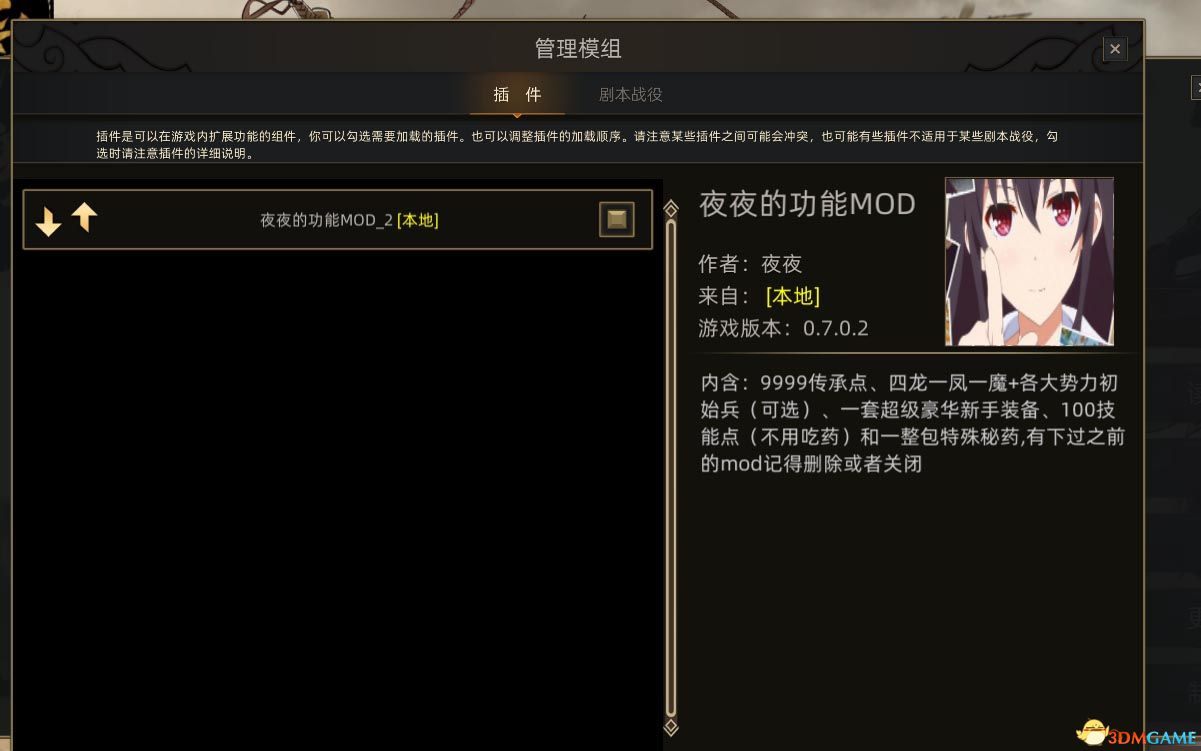Move 夜夜的功能MOD_2 down in load order

tap(48, 222)
